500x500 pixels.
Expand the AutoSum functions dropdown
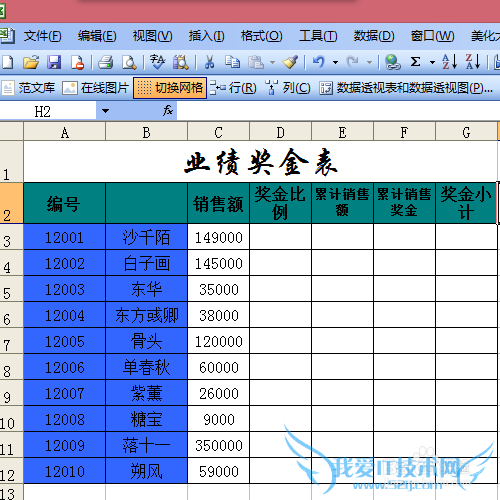[x=432, y=63]
